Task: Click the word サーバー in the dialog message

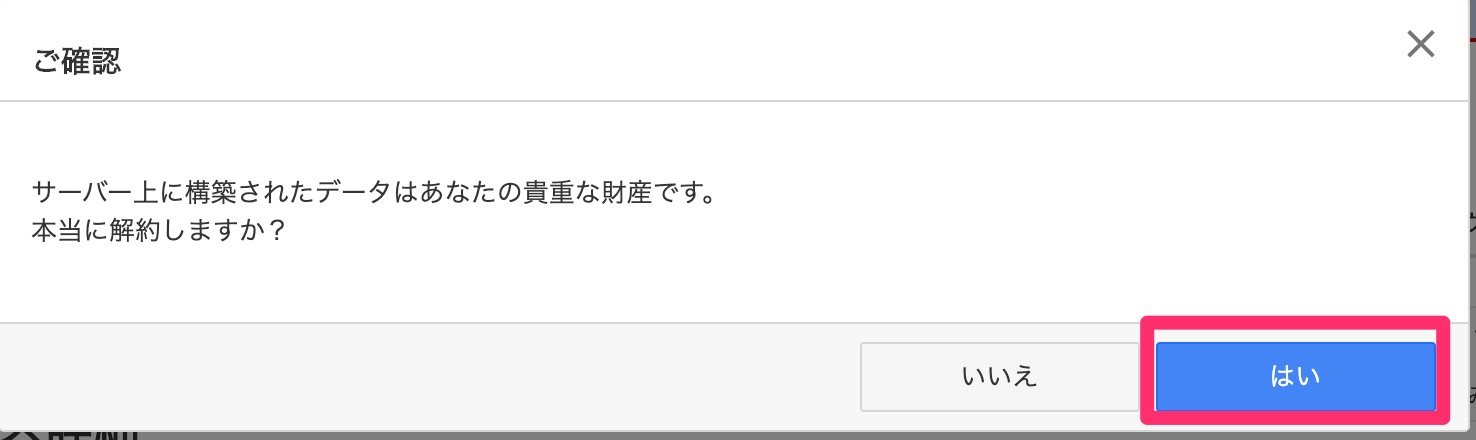Action: 83,192
